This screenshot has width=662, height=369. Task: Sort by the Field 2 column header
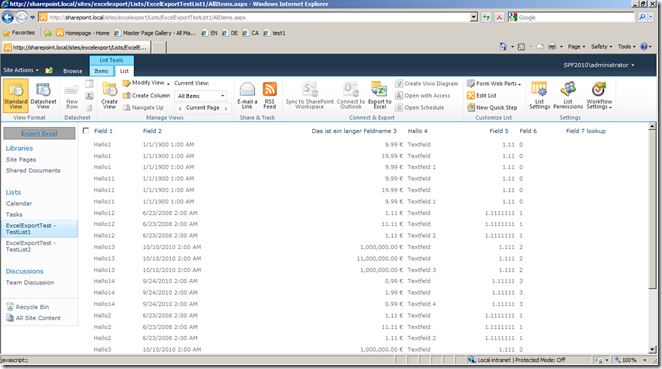(x=152, y=131)
